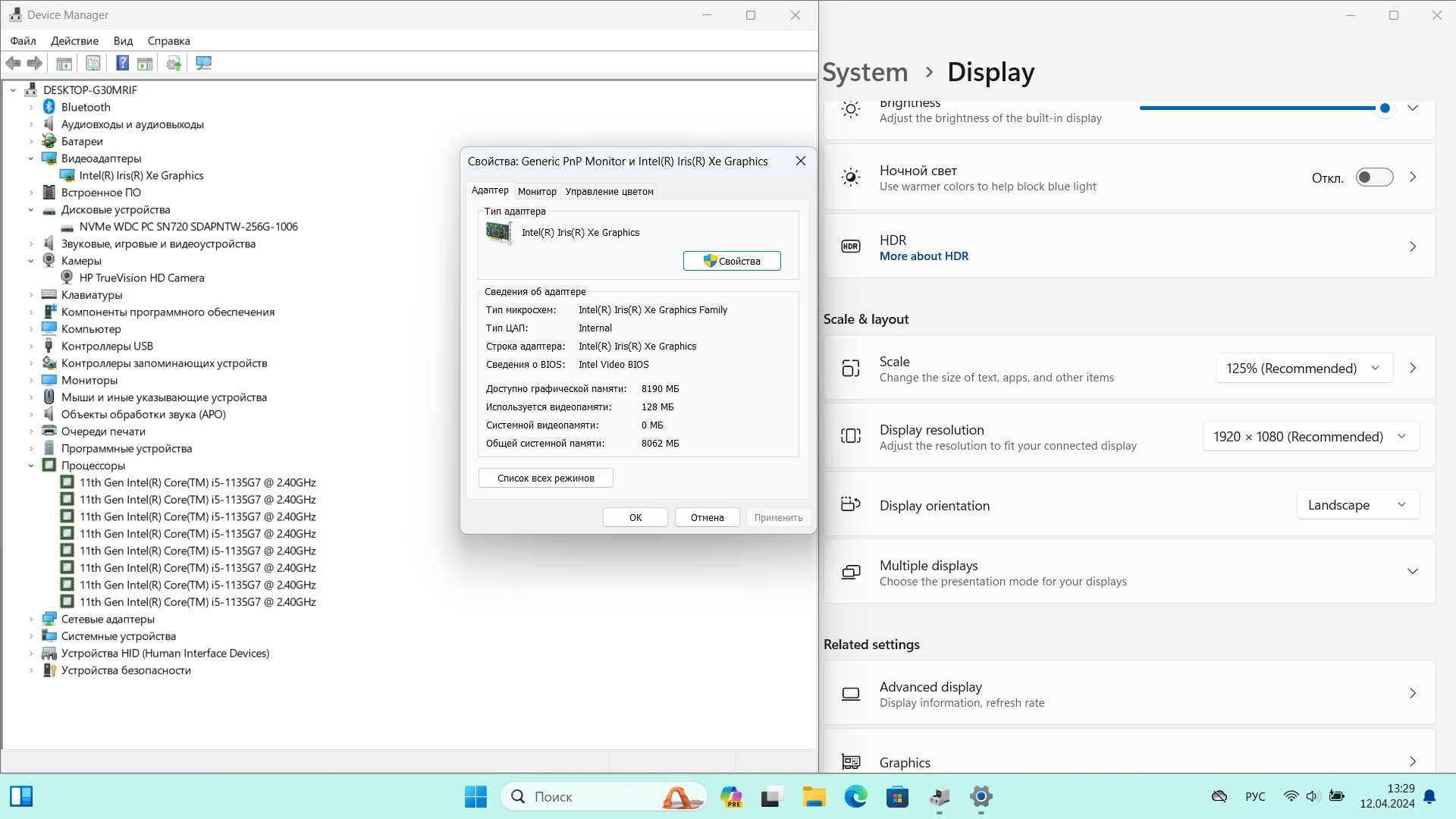Click the brightness slider handle

click(1385, 108)
